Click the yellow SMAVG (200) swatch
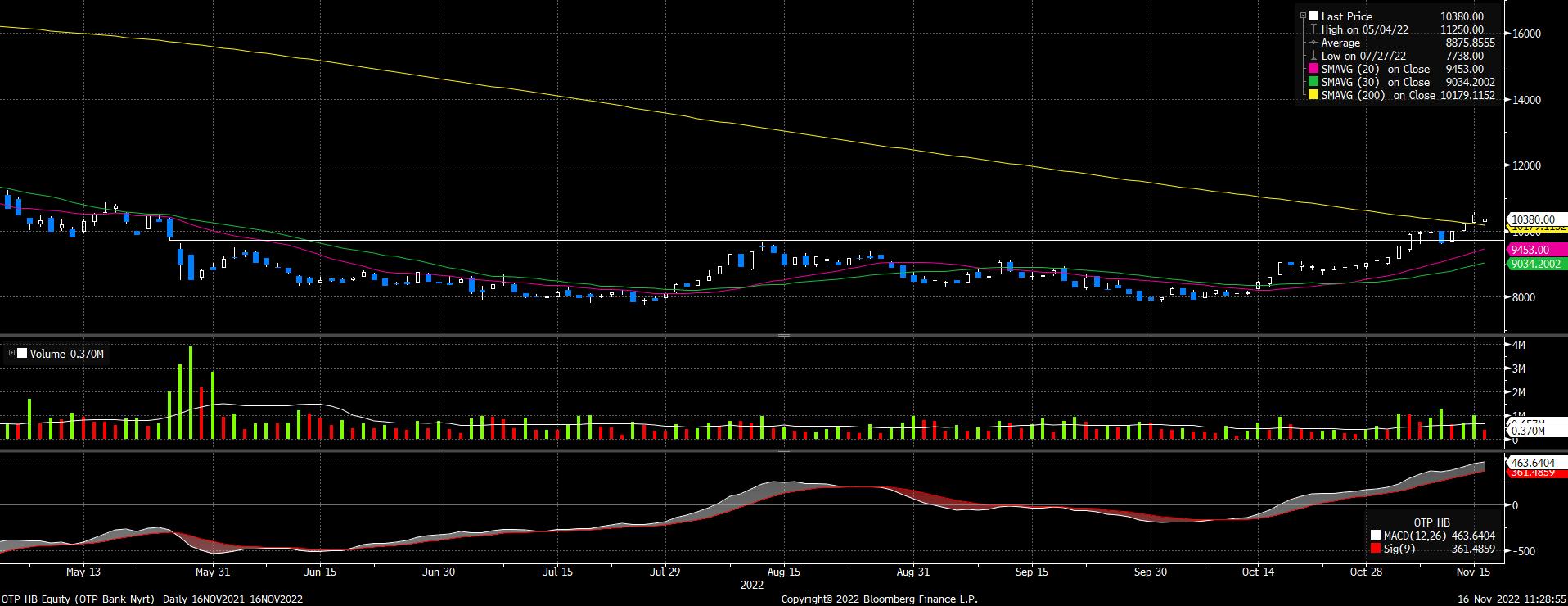Image resolution: width=1568 pixels, height=606 pixels. pos(1313,95)
